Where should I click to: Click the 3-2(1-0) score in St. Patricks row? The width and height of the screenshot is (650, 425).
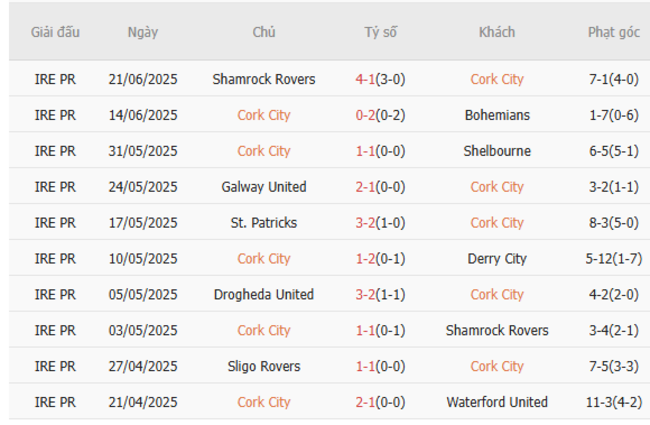pos(380,223)
